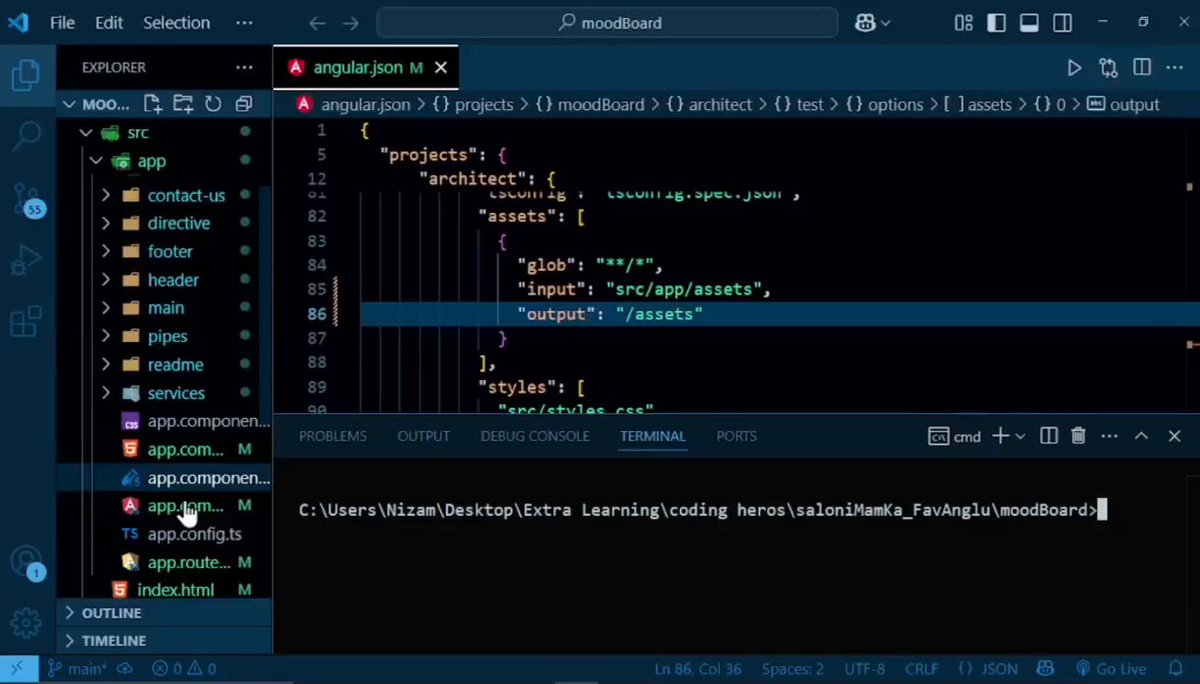Image resolution: width=1200 pixels, height=684 pixels.
Task: Collapse all folders in Explorer
Action: coord(243,103)
